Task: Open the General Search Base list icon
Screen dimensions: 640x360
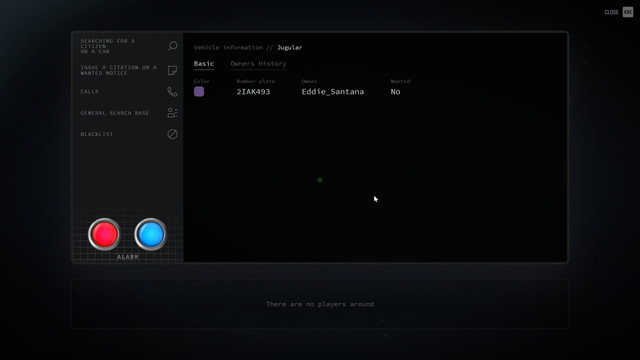Action: click(173, 113)
